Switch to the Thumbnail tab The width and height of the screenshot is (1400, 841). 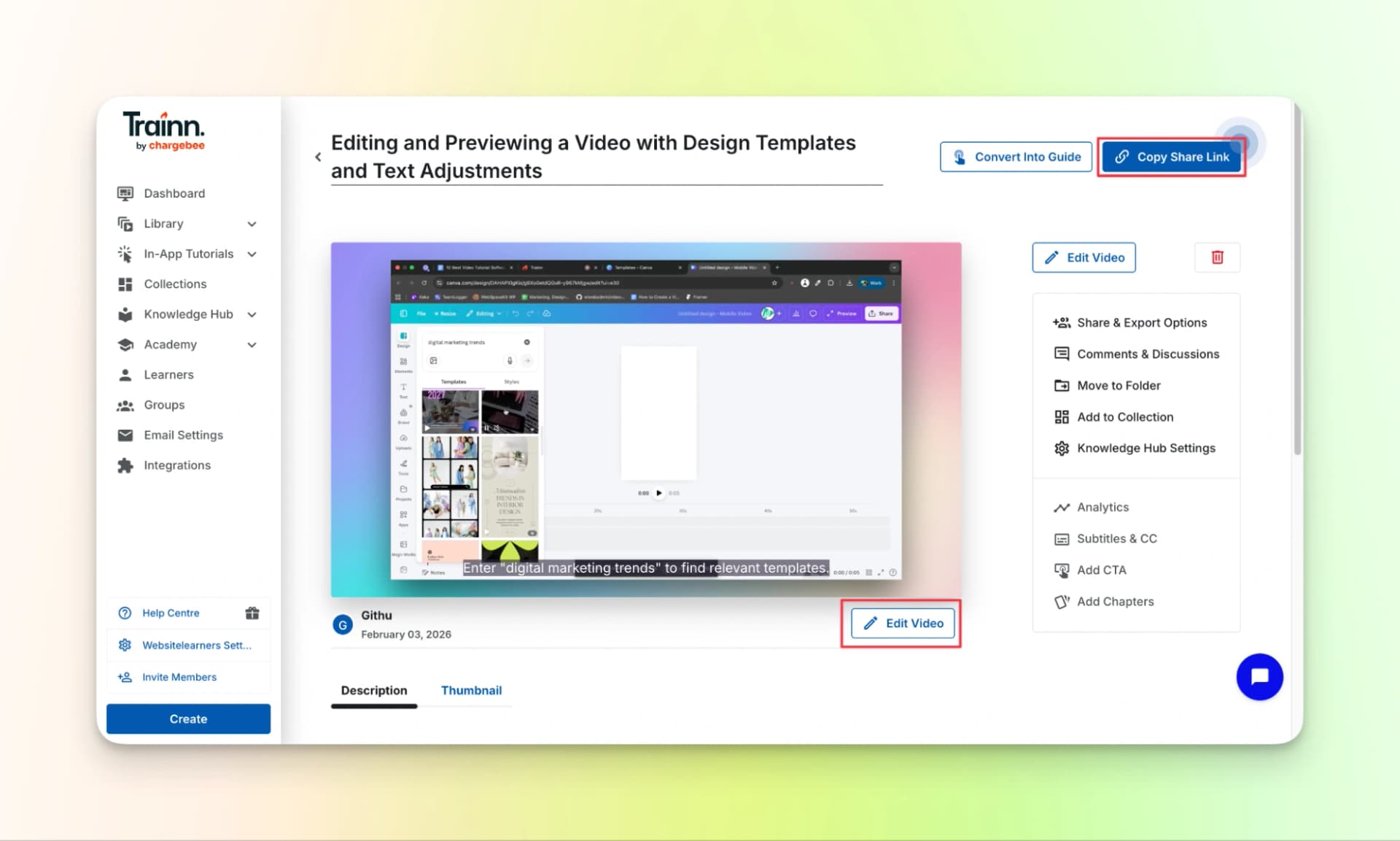pos(471,690)
